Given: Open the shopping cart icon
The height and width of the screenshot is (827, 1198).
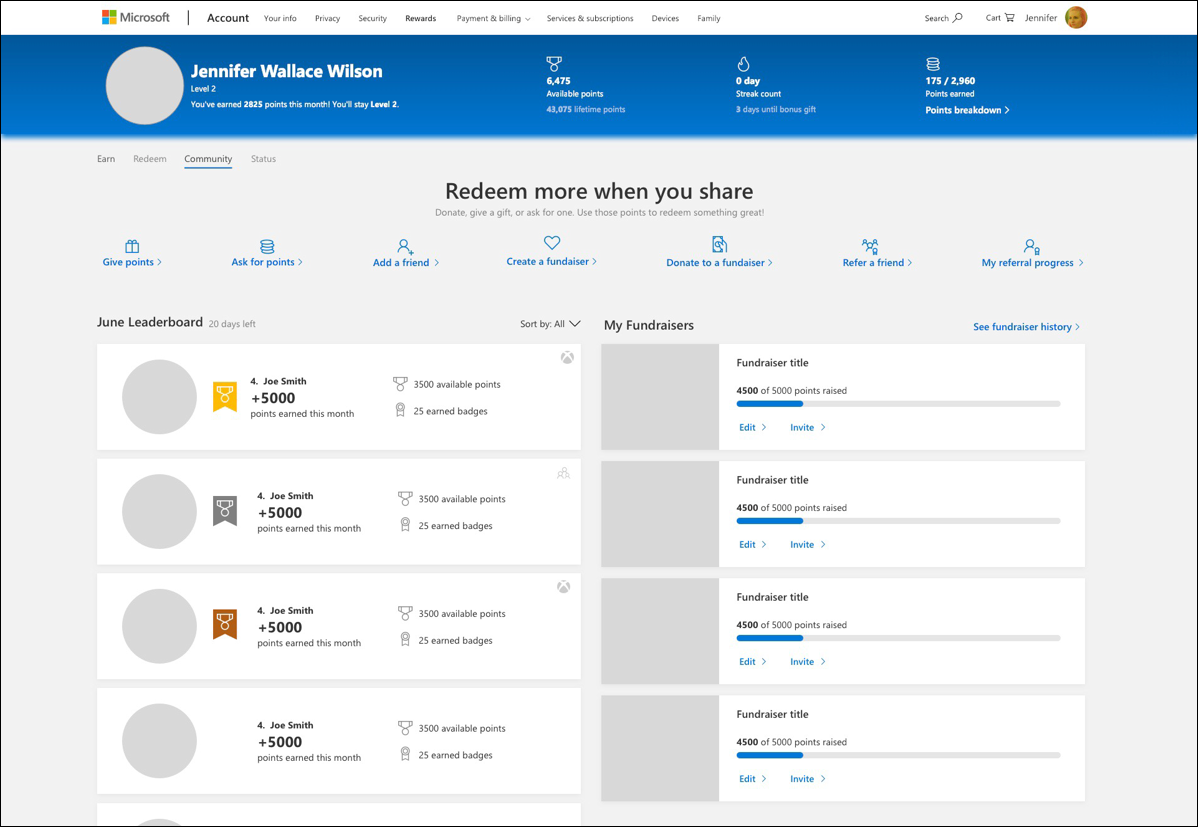Looking at the screenshot, I should pos(1009,18).
